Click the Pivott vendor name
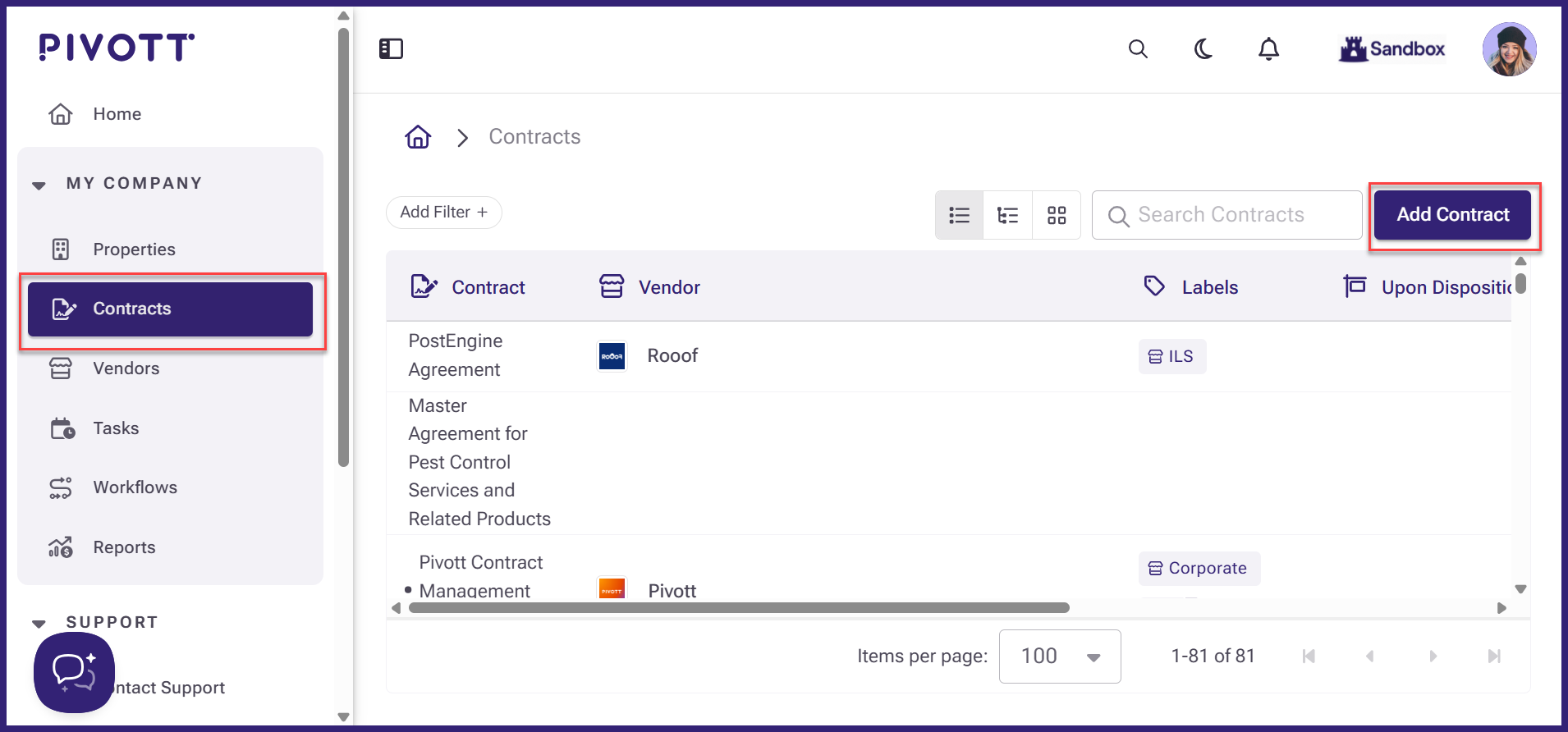This screenshot has height=732, width=1568. click(x=672, y=591)
